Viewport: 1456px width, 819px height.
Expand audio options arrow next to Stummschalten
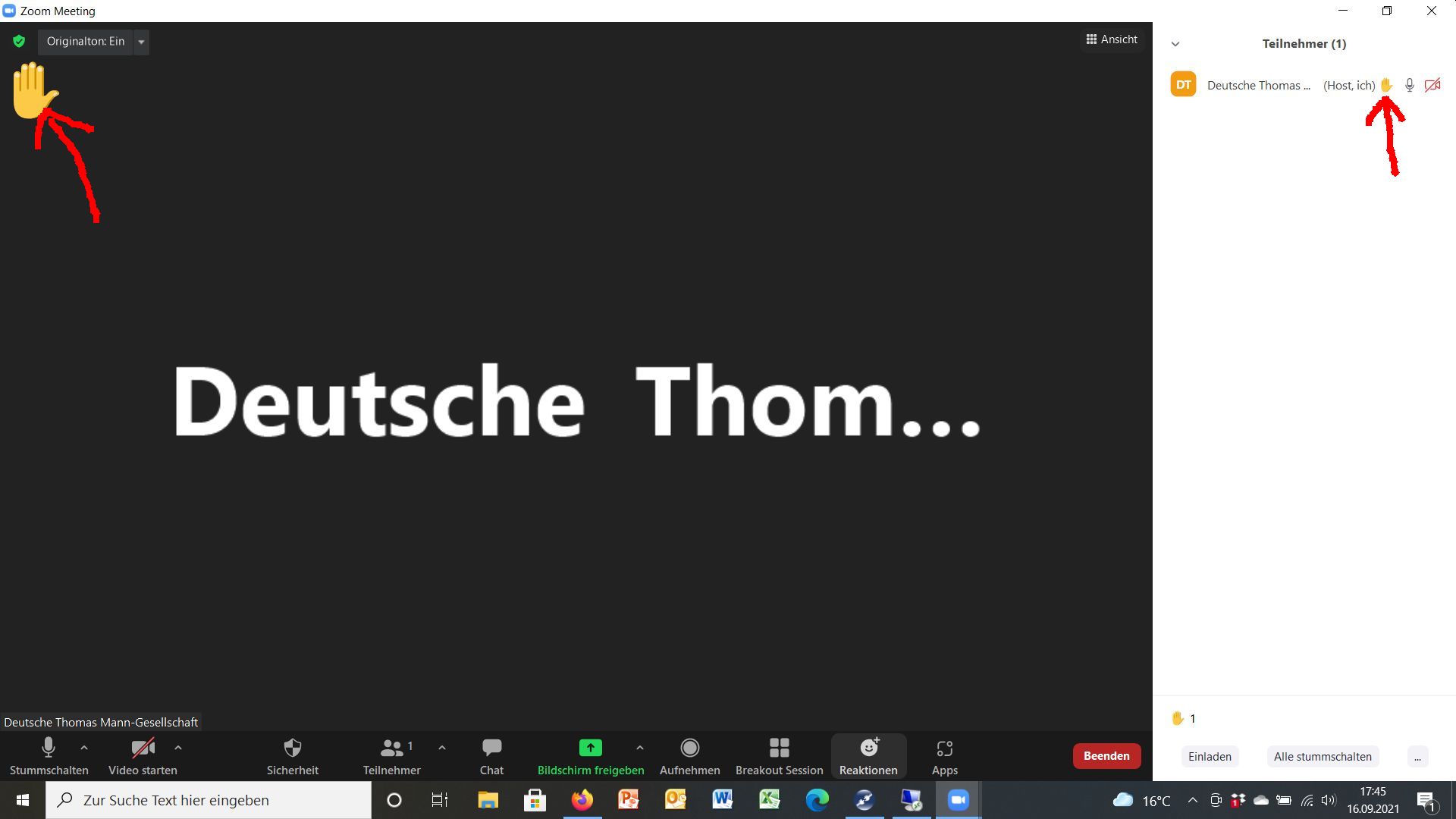coord(84,748)
